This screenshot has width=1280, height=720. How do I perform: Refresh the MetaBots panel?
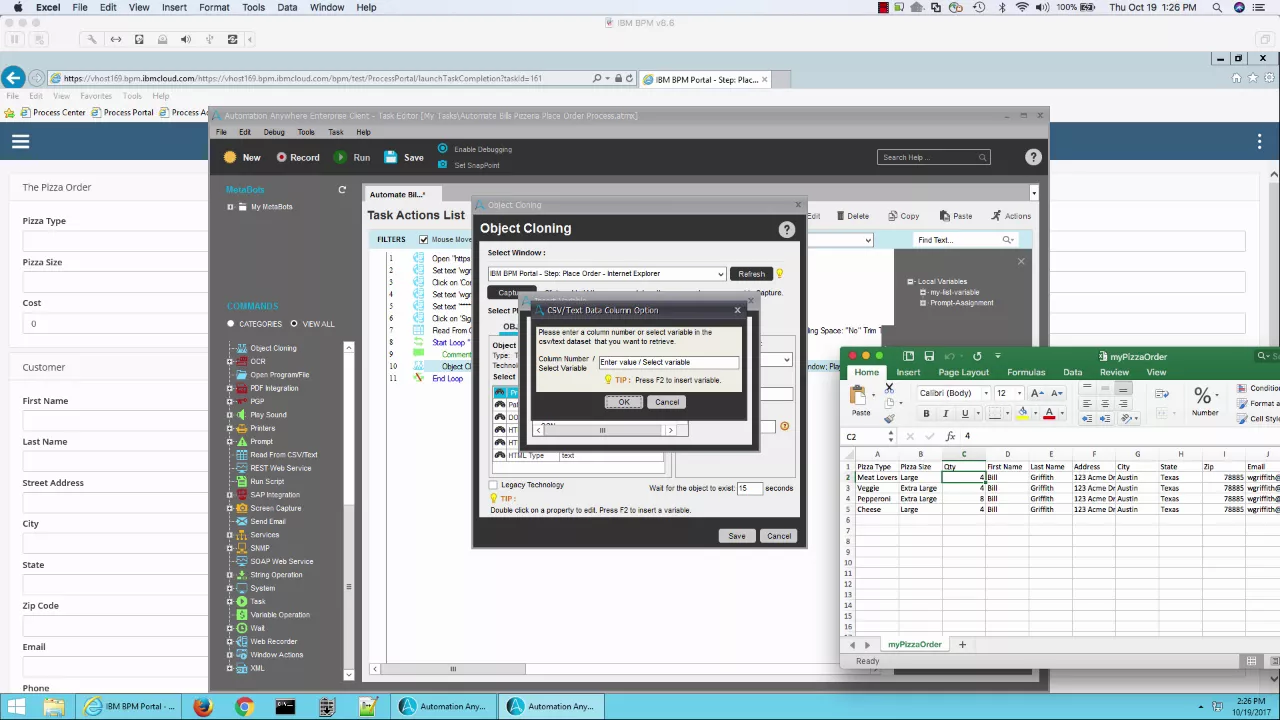coord(342,190)
